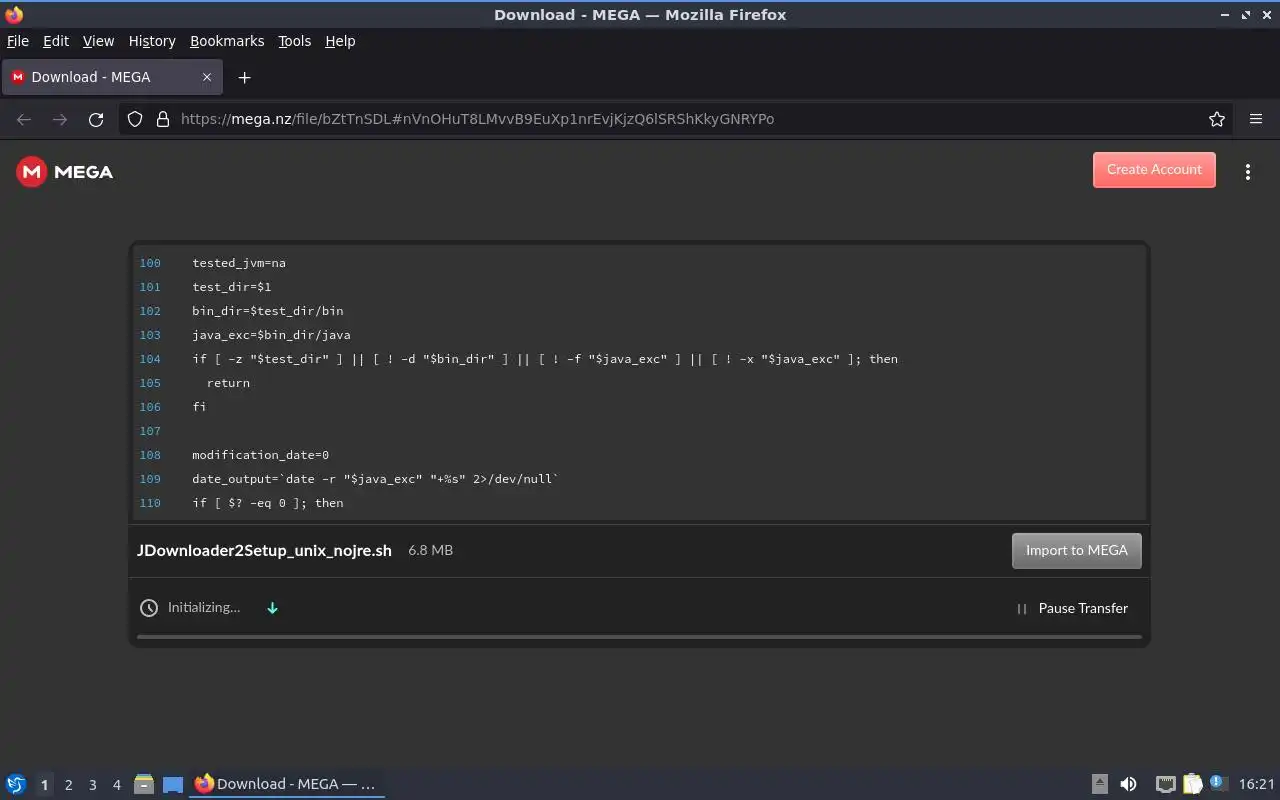Click the notification tray icon with info badge
The height and width of the screenshot is (800, 1280).
[1217, 783]
